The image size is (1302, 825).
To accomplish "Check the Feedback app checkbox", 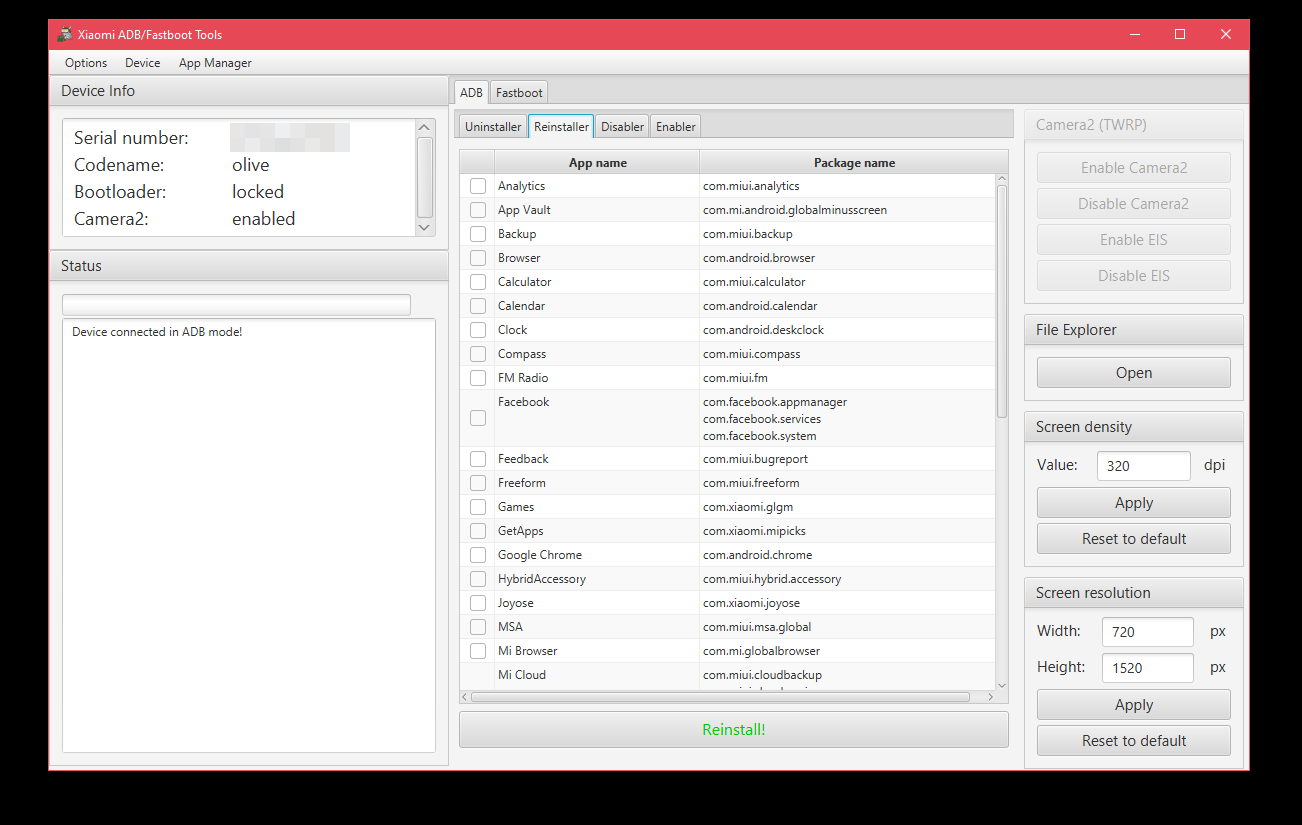I will pos(478,459).
